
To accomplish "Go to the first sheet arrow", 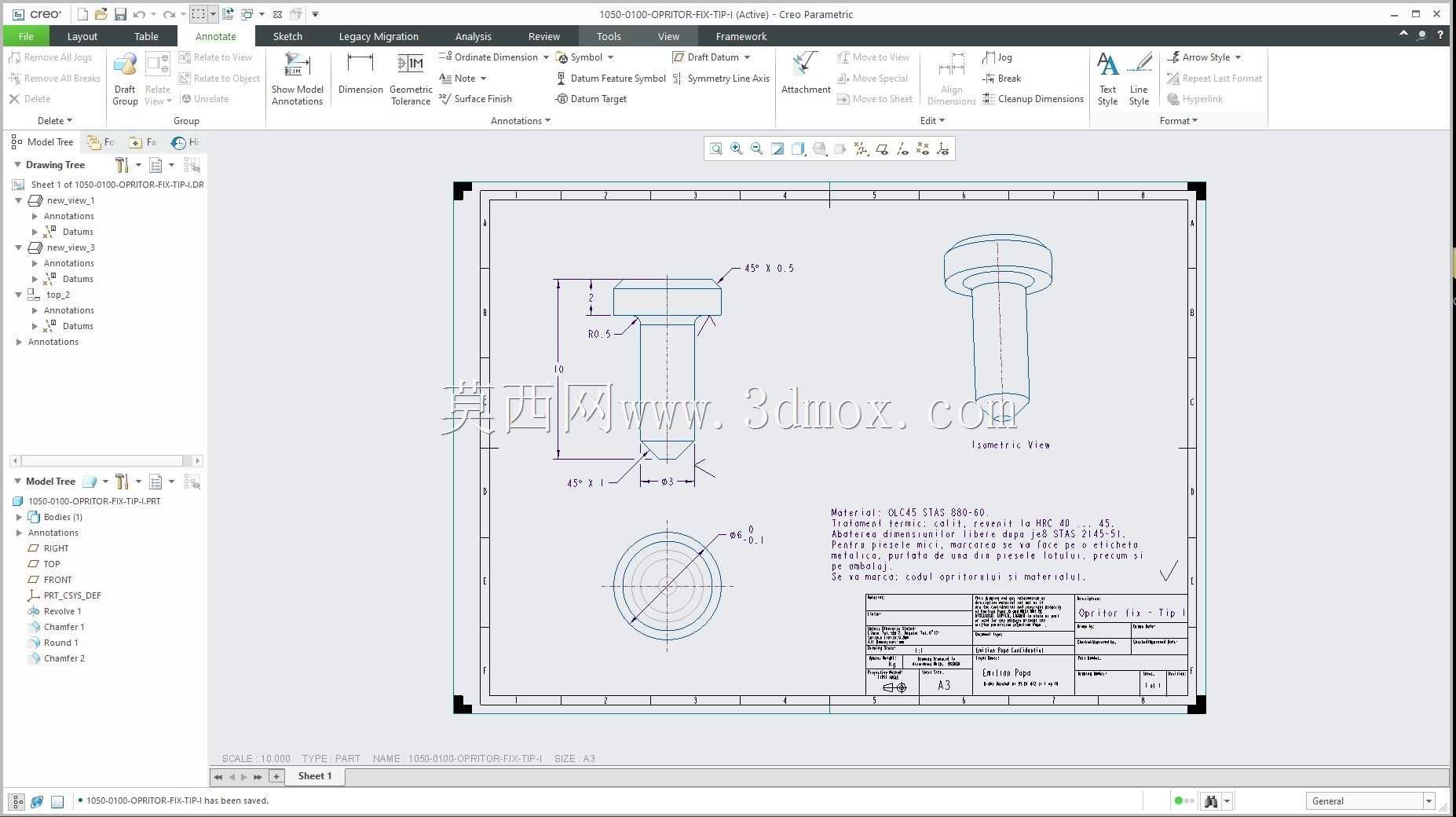I will click(218, 776).
